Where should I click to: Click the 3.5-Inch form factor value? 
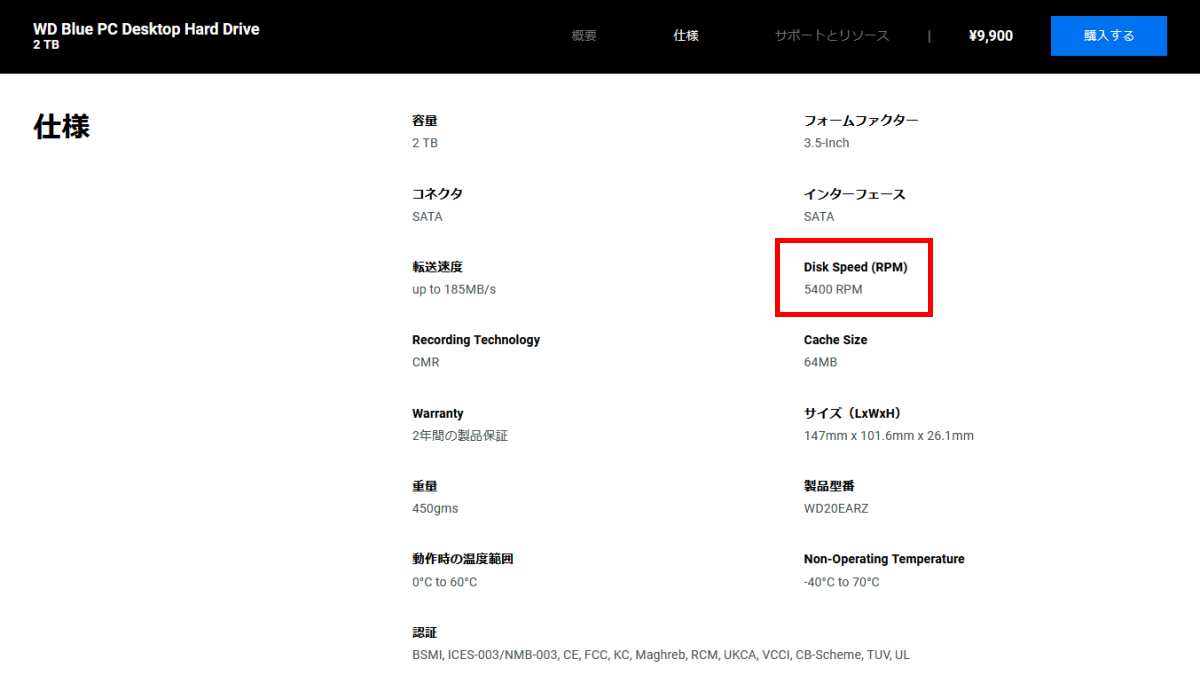pos(826,143)
